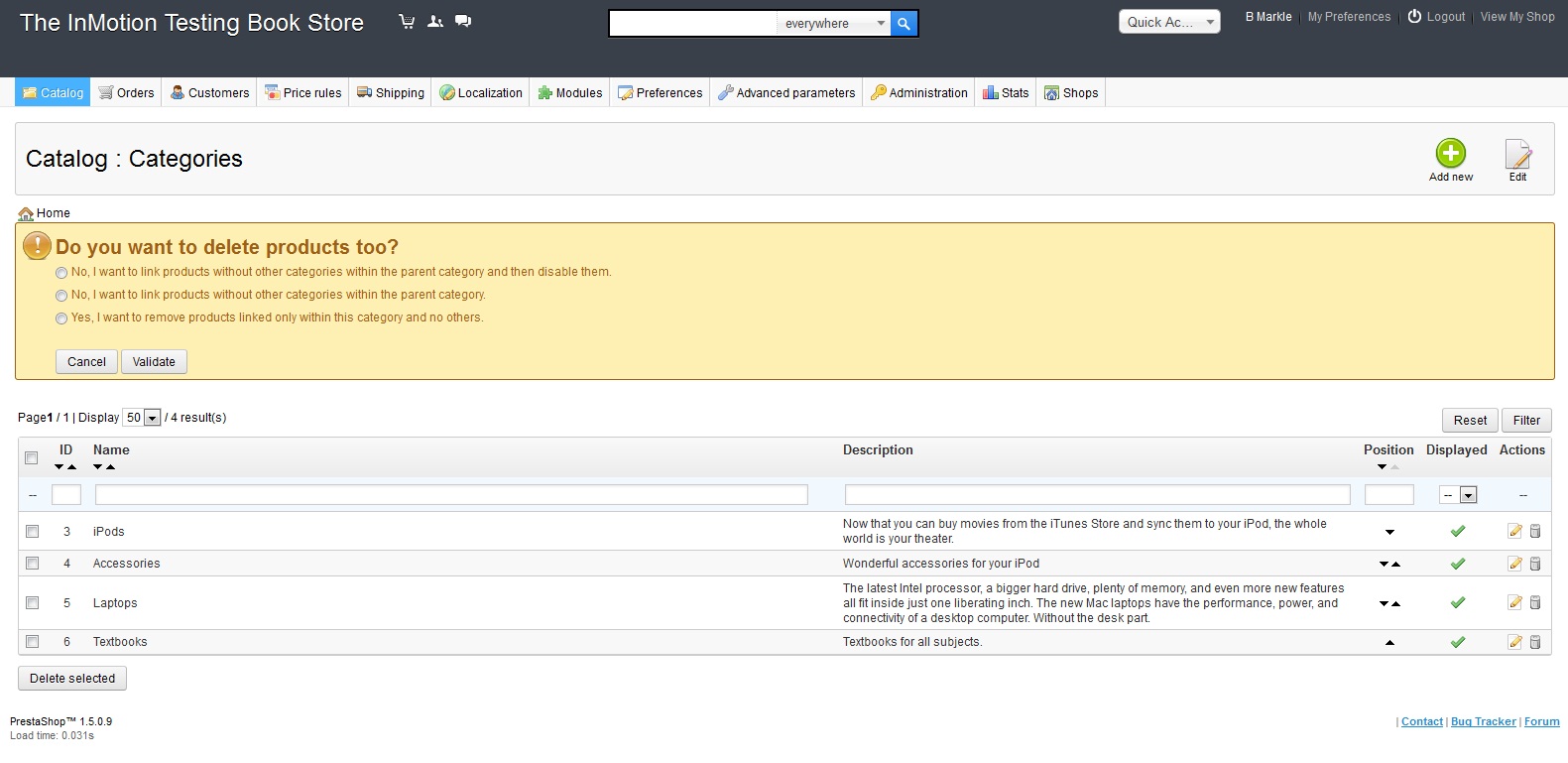Move Textbooks position up with arrow
Viewport: 1568px width, 763px height.
[x=1389, y=643]
